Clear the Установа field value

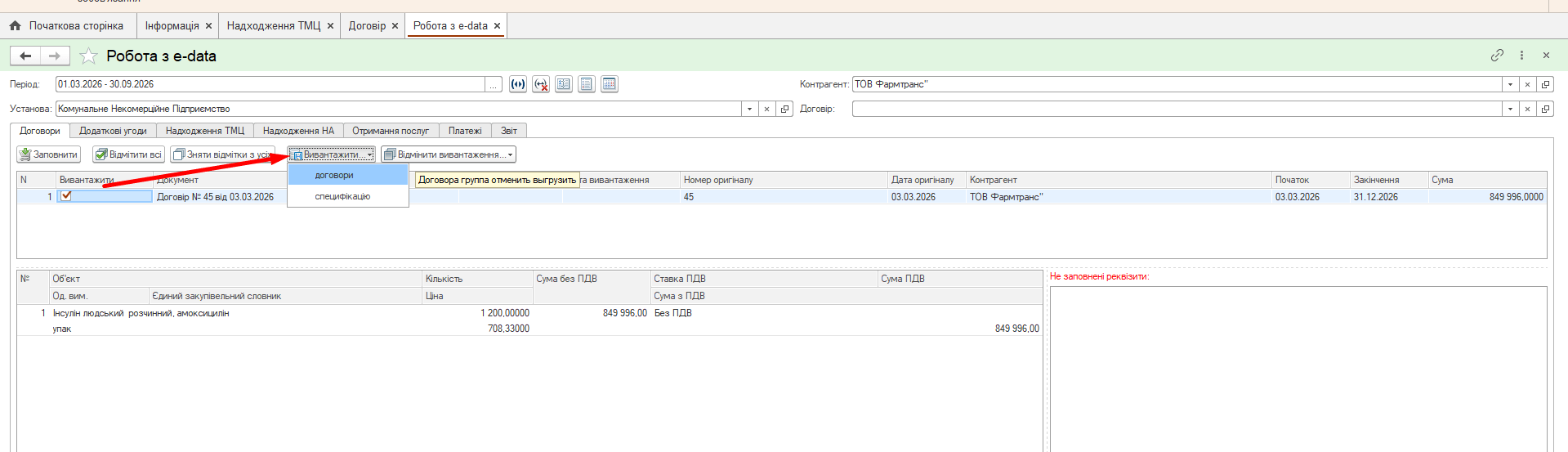[766, 109]
